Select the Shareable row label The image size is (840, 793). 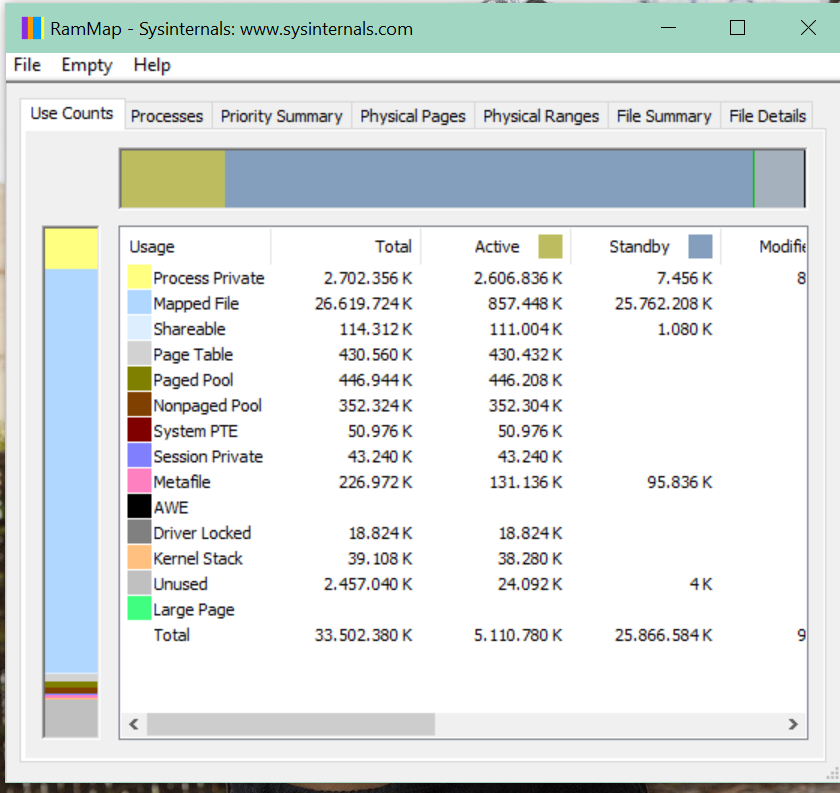(x=189, y=329)
